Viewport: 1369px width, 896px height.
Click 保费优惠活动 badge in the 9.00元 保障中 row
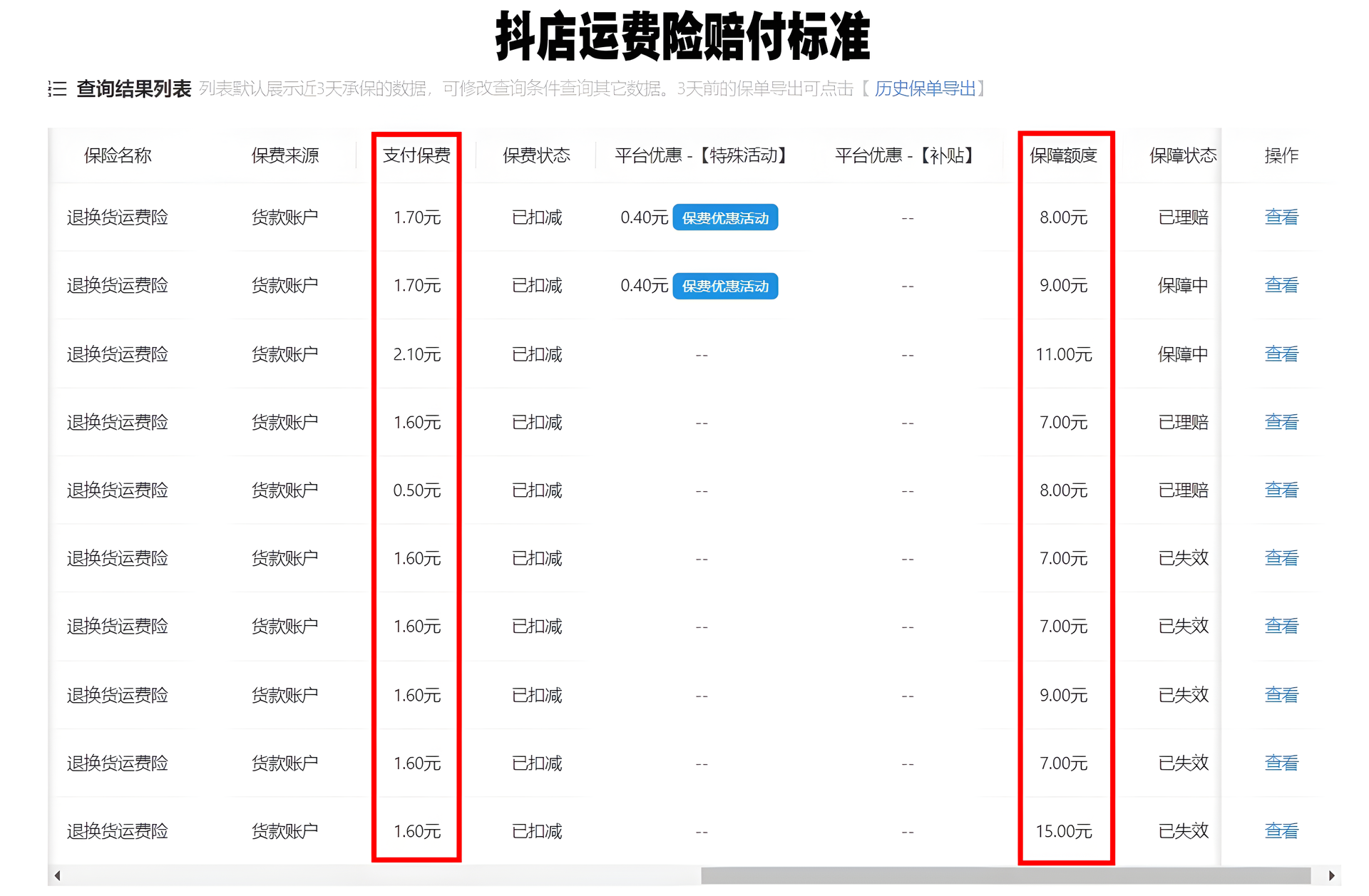[x=725, y=286]
